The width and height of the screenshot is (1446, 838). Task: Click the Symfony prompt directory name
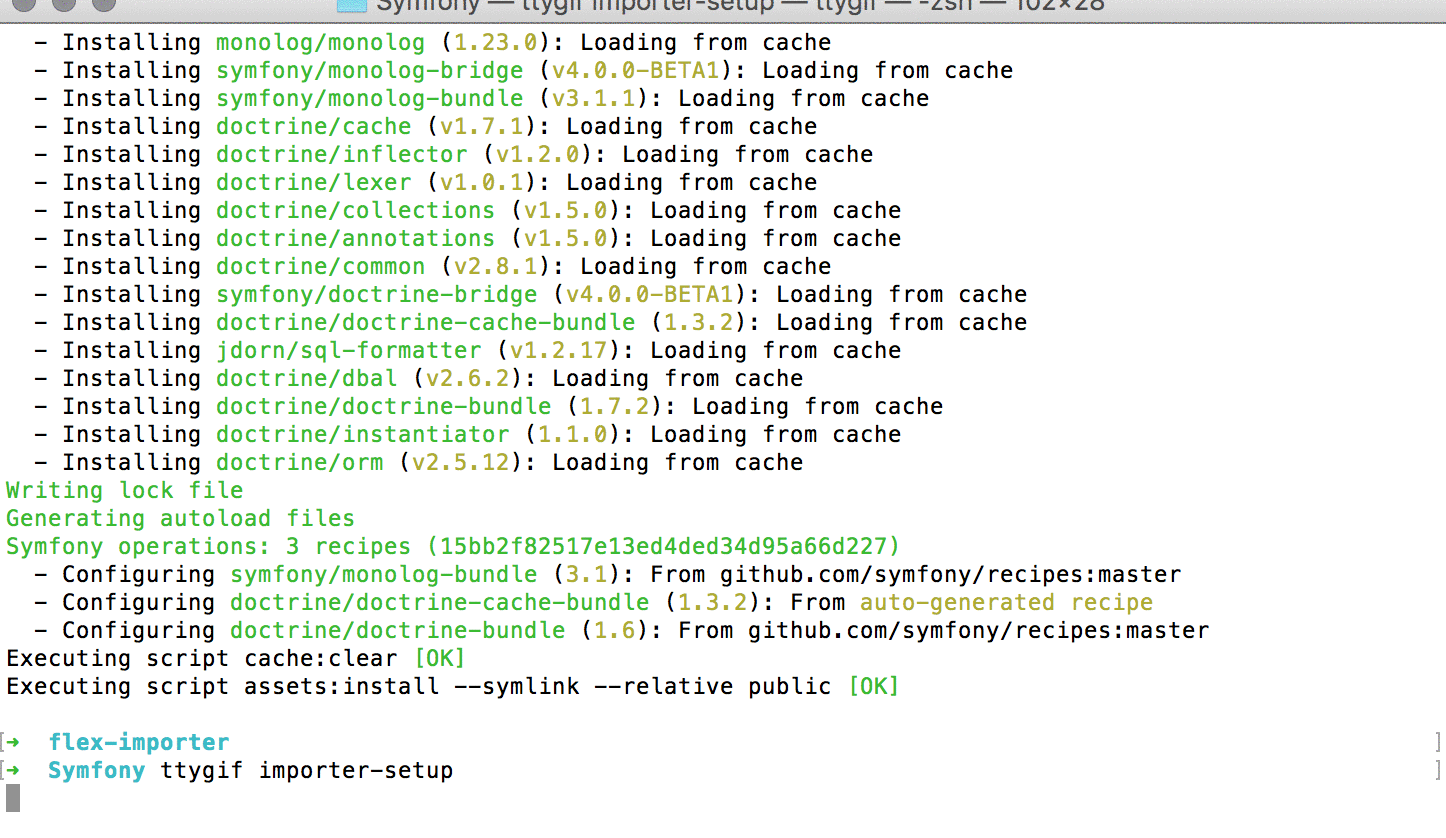(96, 771)
